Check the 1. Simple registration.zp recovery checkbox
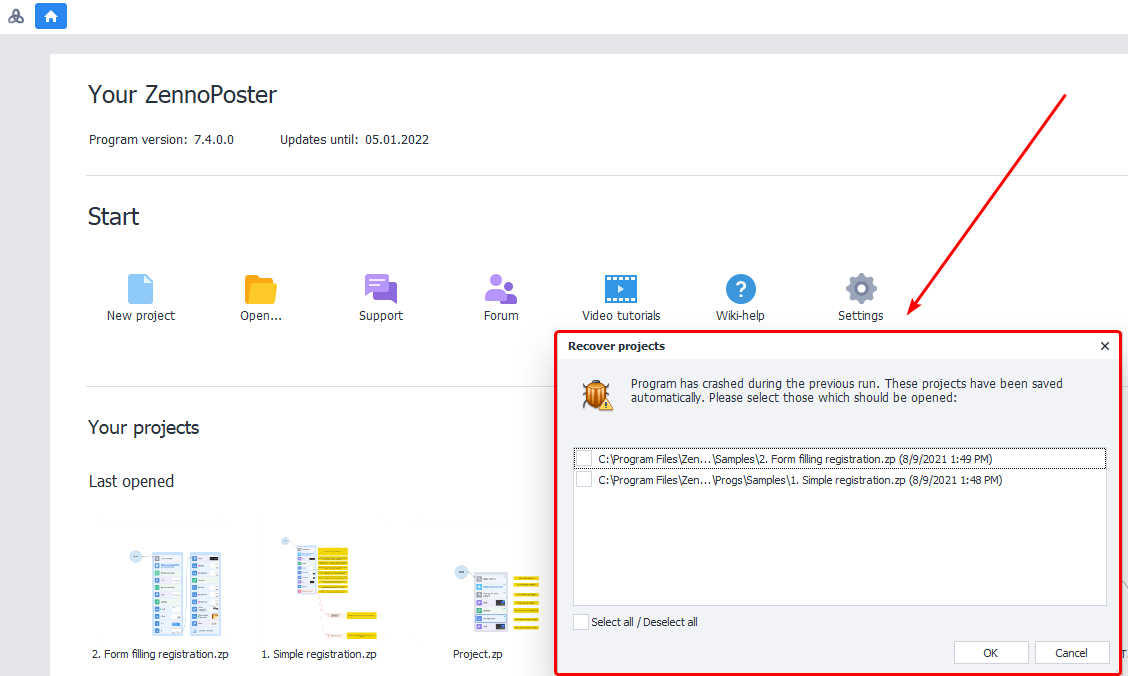The width and height of the screenshot is (1128, 676). click(584, 480)
